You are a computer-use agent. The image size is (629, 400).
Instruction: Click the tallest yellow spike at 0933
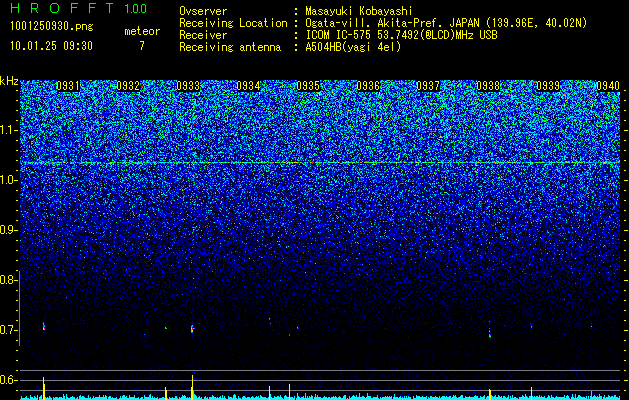(x=193, y=387)
